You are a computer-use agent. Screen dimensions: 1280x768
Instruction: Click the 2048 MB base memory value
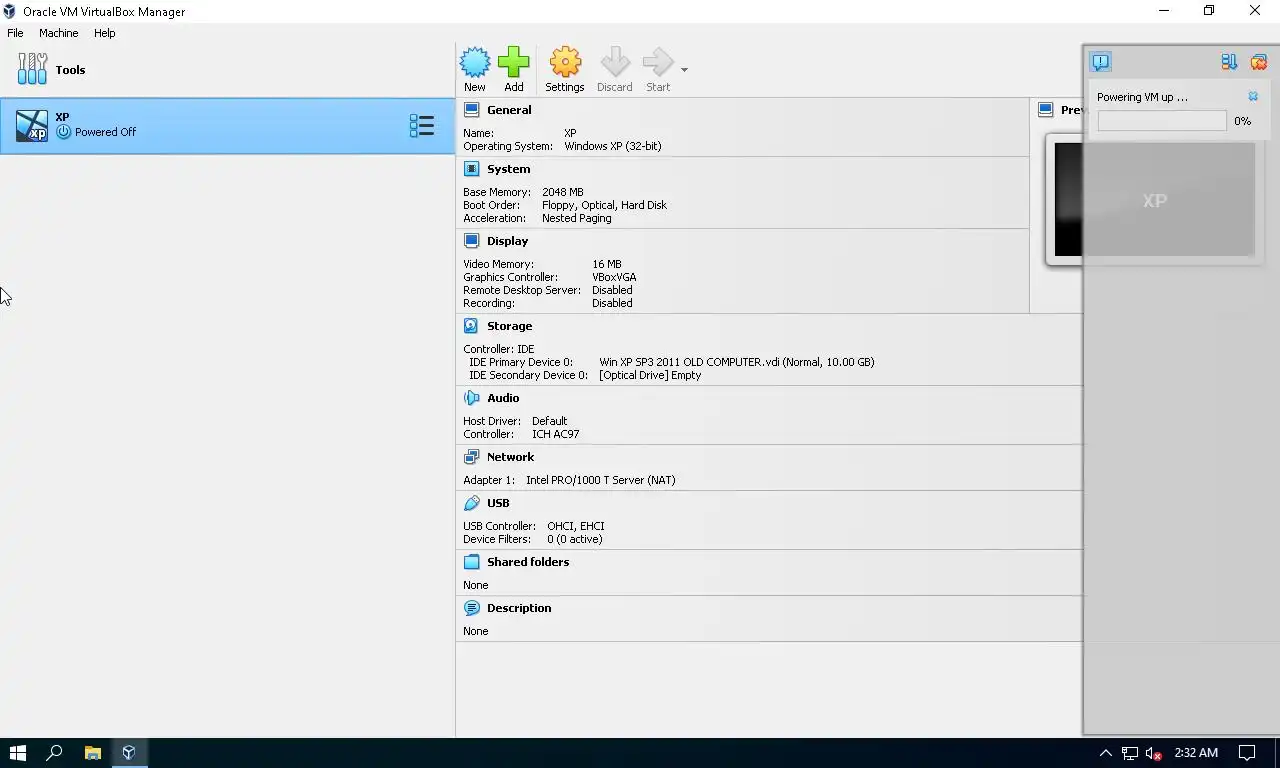(563, 192)
